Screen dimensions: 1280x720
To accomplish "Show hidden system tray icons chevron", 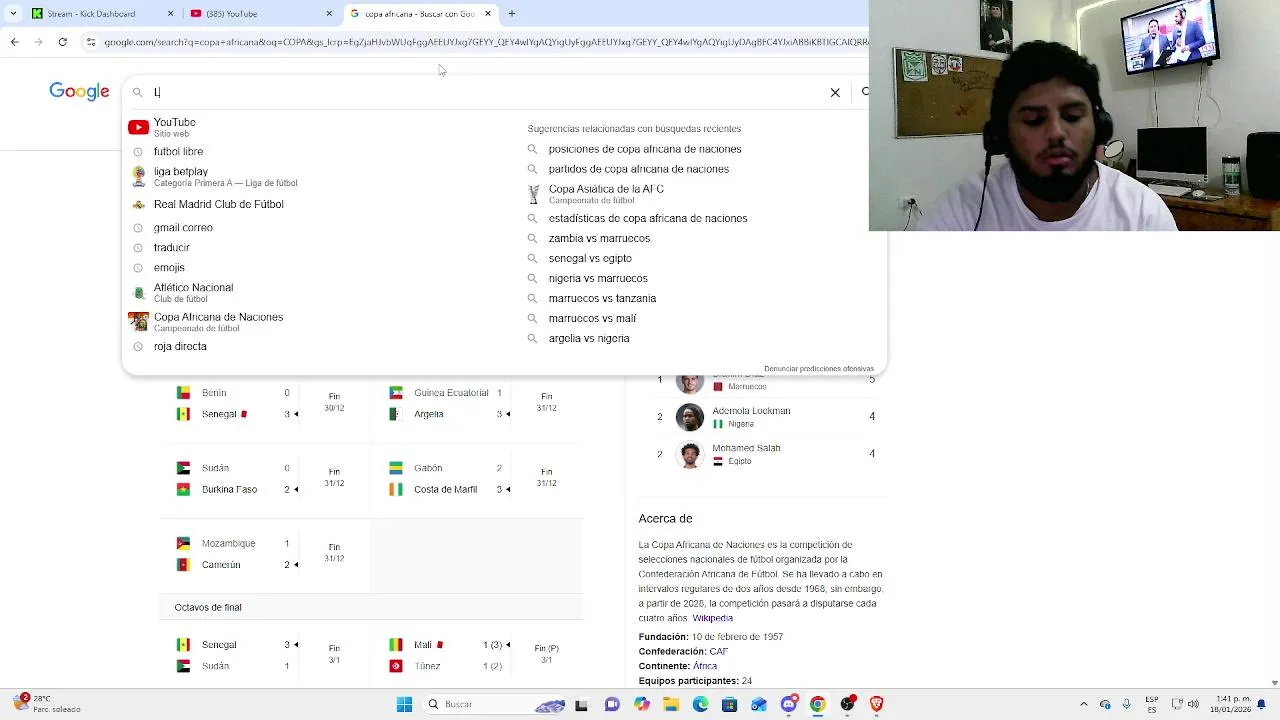I will click(1084, 704).
